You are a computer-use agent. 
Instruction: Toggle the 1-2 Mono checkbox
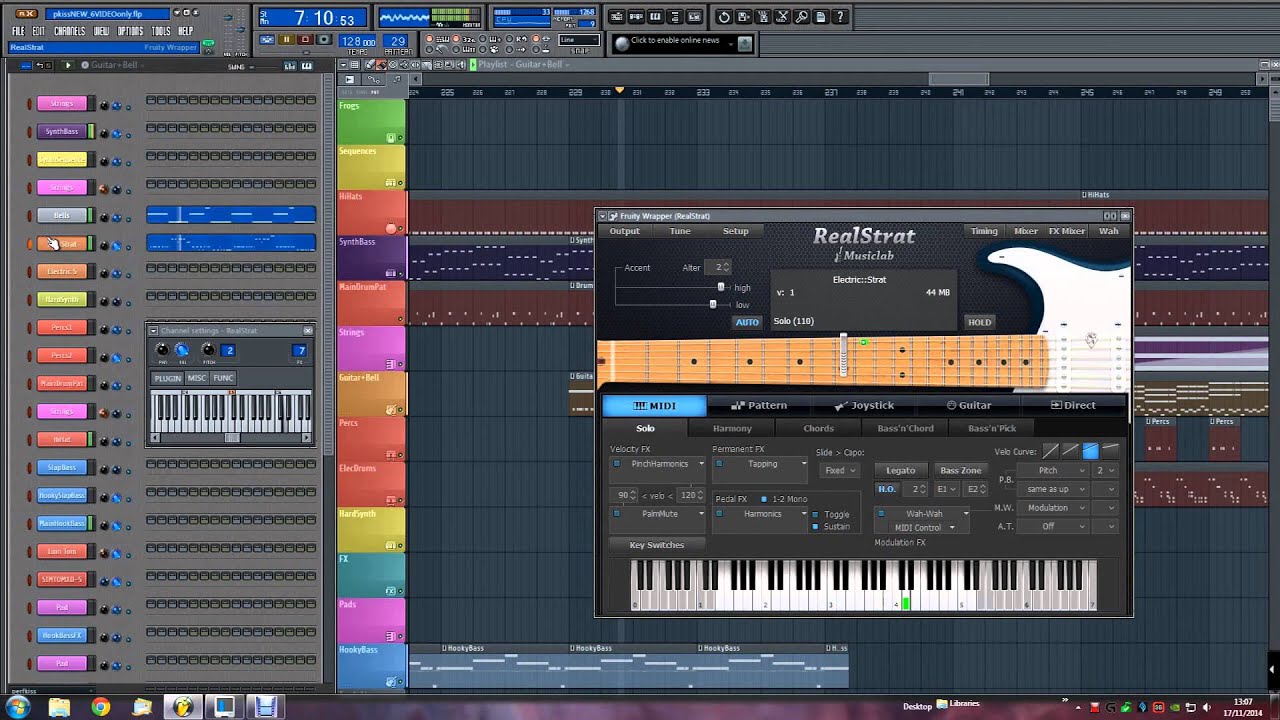pyautogui.click(x=764, y=499)
